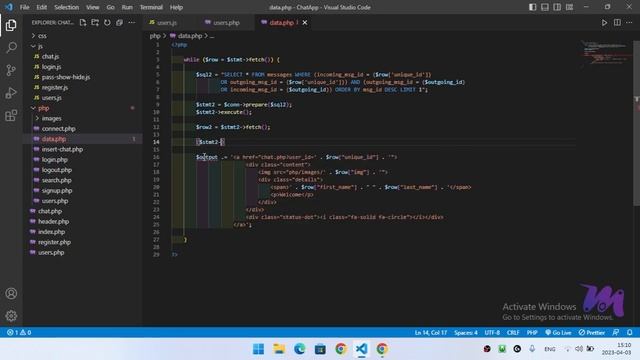Open pass-show-hide.js file
The width and height of the screenshot is (640, 360).
pos(66,77)
